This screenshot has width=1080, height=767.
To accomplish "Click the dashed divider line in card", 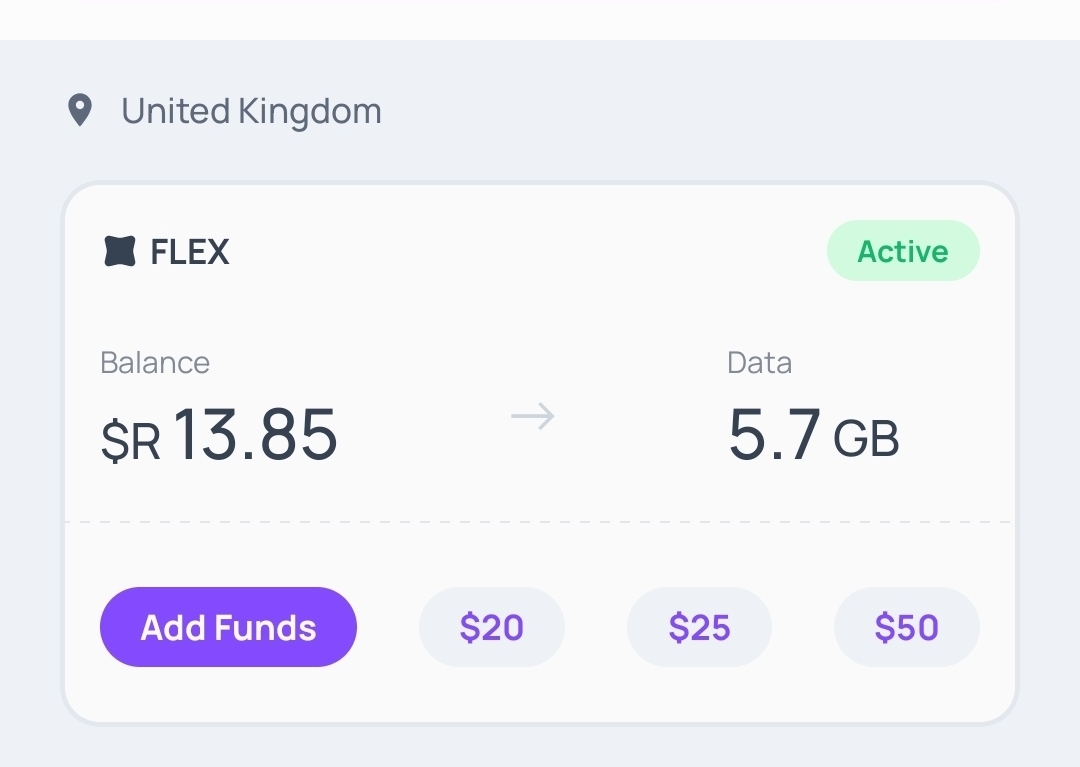I will click(x=540, y=522).
